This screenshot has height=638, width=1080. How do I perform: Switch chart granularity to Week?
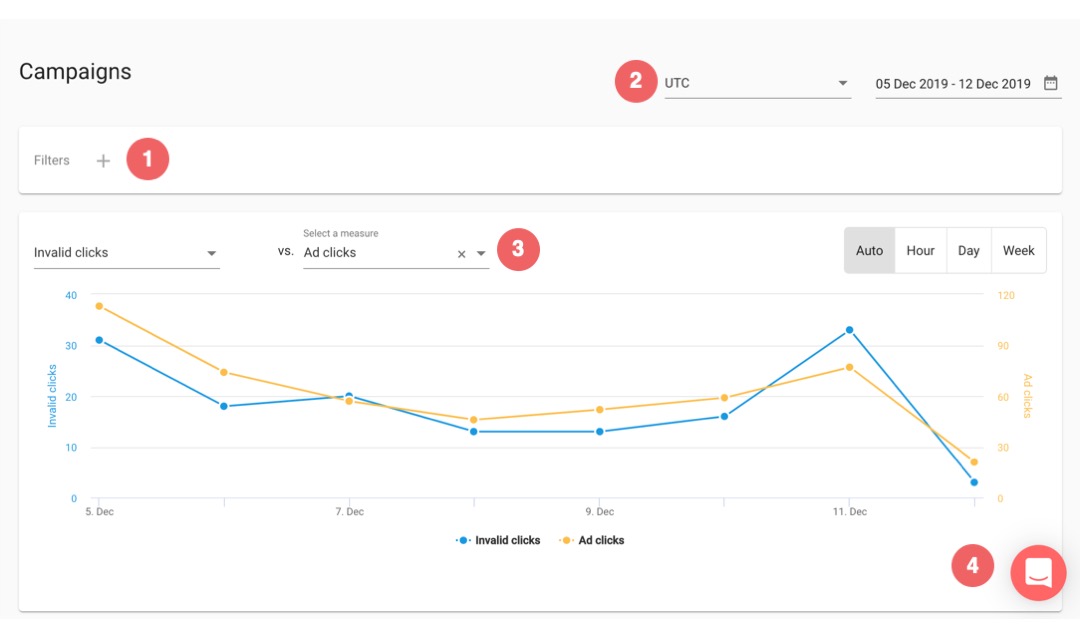click(1019, 251)
